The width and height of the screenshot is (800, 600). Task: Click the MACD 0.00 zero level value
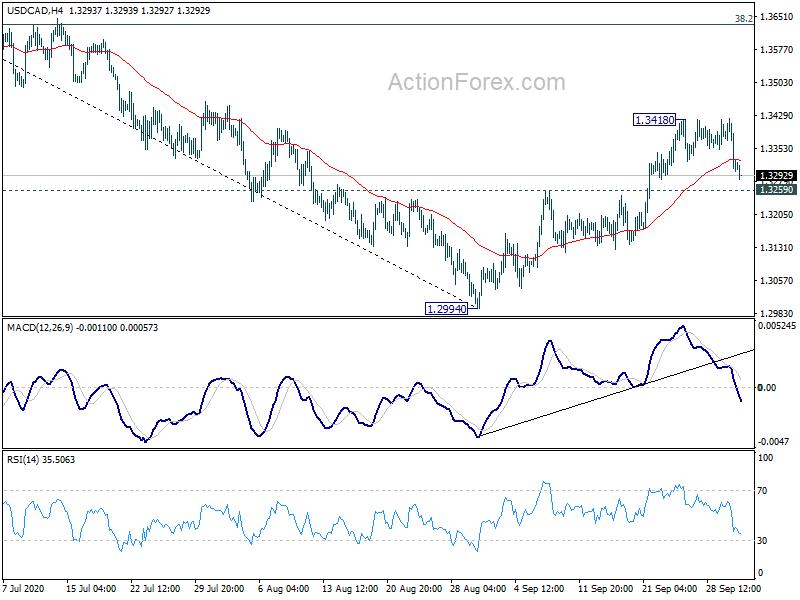[767, 388]
